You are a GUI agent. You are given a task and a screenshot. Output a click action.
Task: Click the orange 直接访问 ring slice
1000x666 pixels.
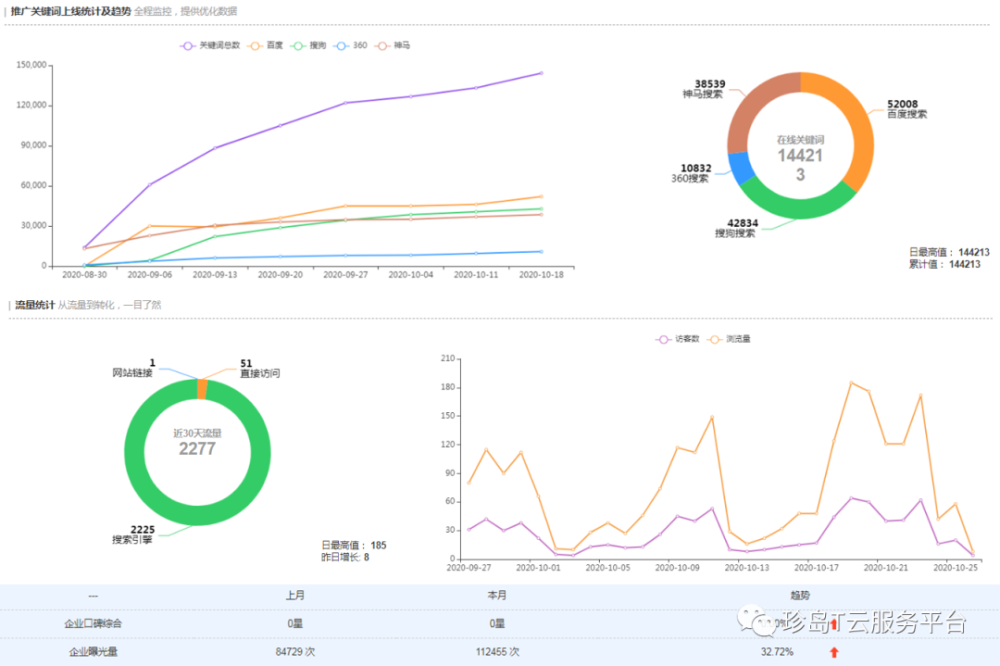point(202,389)
